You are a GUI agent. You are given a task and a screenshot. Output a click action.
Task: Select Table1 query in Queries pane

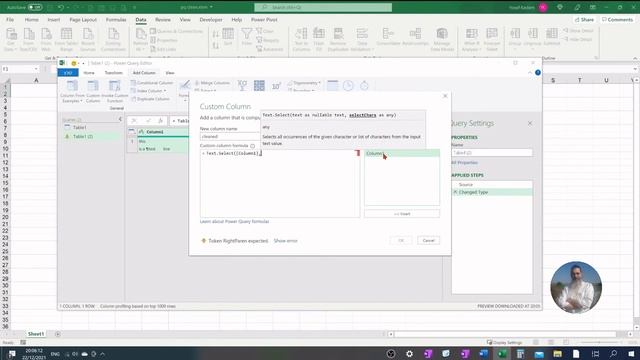click(79, 127)
